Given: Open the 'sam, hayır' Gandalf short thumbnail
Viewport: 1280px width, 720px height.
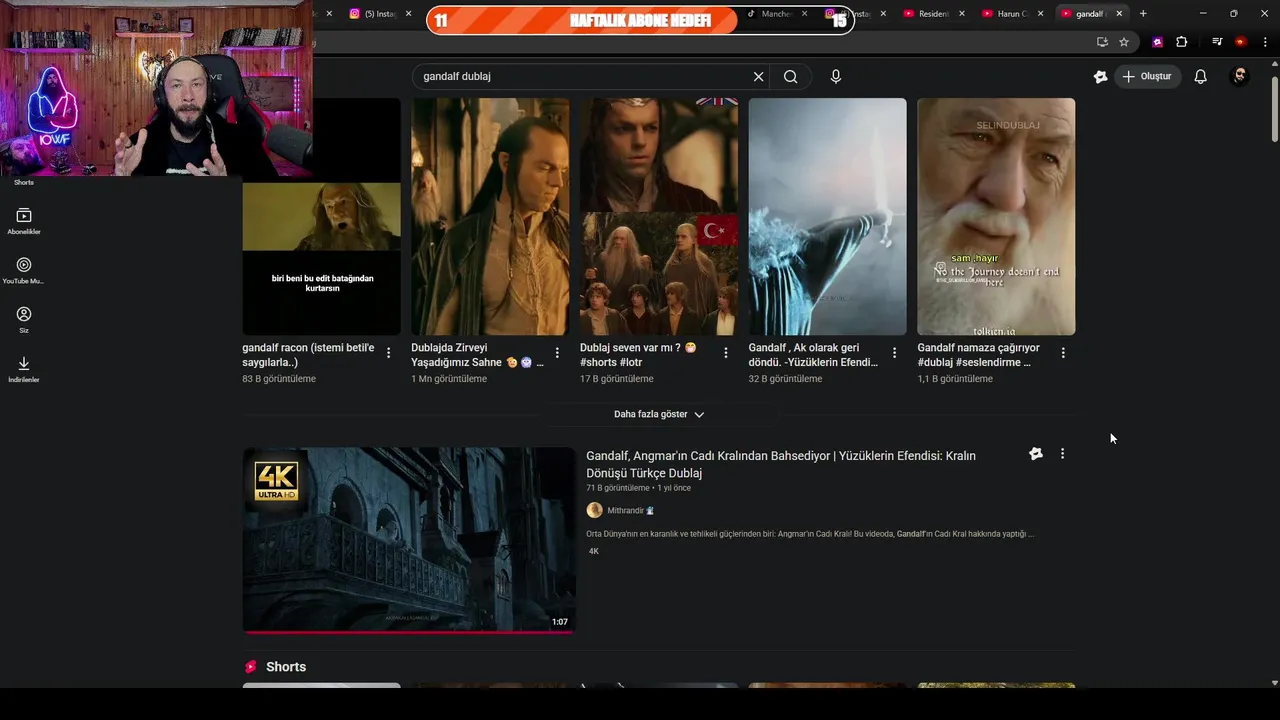Looking at the screenshot, I should pyautogui.click(x=996, y=216).
